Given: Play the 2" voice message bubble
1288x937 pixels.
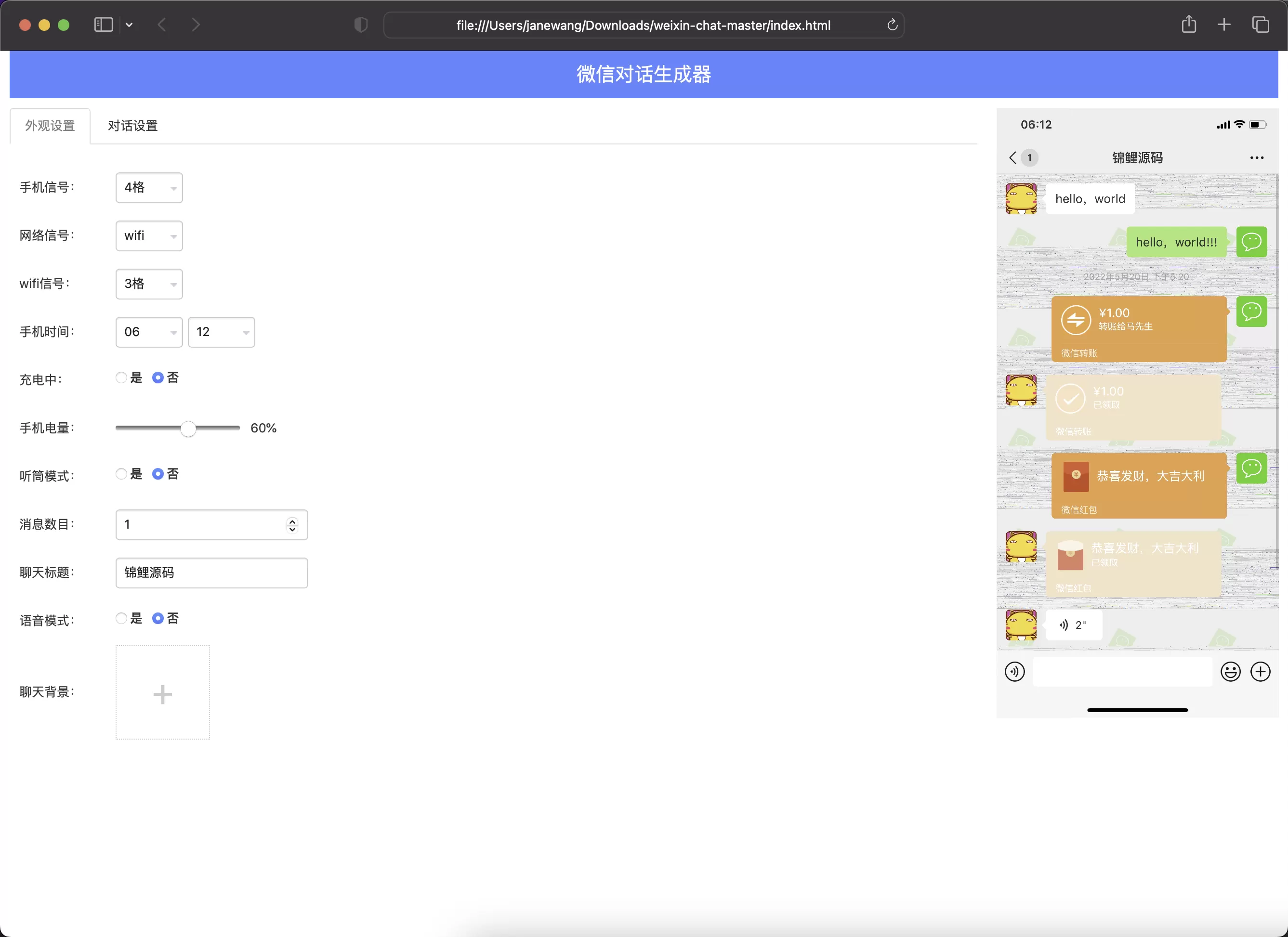Looking at the screenshot, I should [1073, 625].
